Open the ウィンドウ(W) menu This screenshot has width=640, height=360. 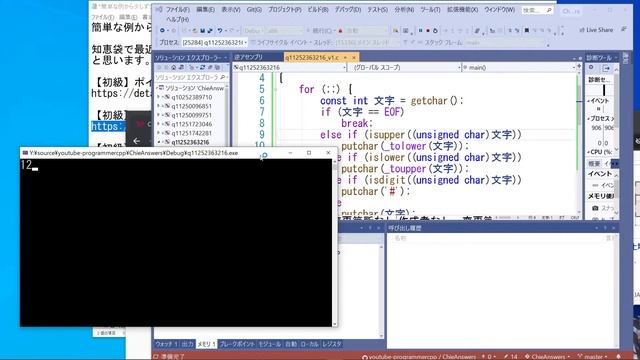500,10
